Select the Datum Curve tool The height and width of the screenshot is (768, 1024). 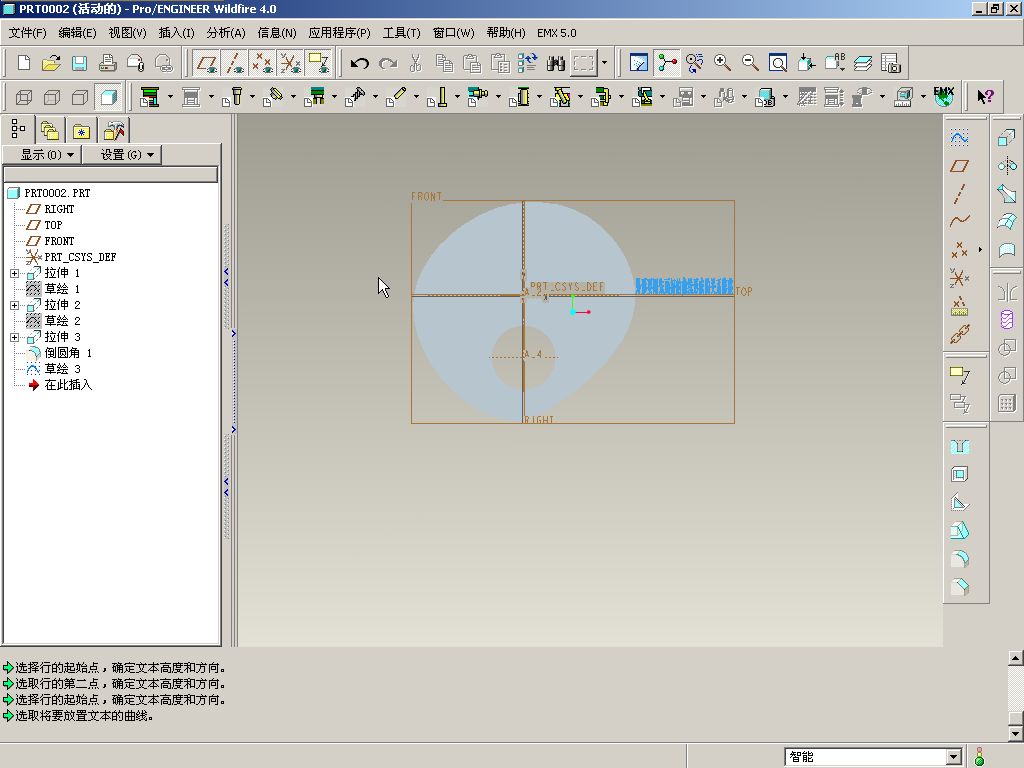[x=959, y=221]
